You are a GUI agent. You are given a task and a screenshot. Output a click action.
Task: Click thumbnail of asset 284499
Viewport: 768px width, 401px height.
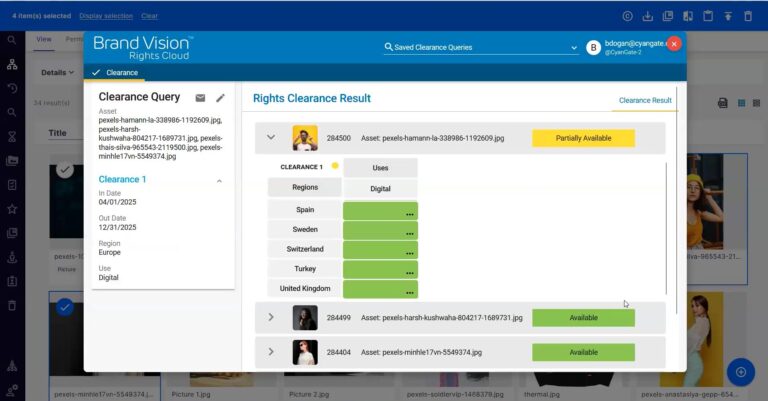tap(305, 318)
